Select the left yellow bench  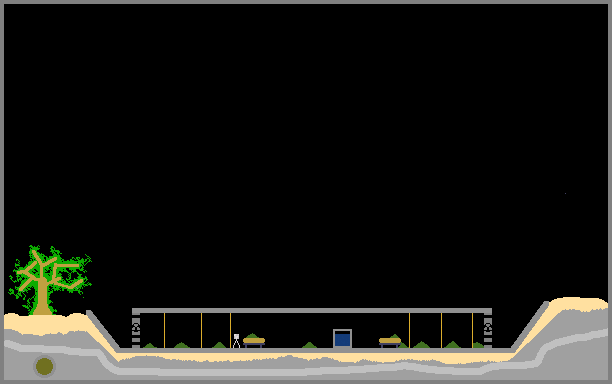pyautogui.click(x=254, y=342)
